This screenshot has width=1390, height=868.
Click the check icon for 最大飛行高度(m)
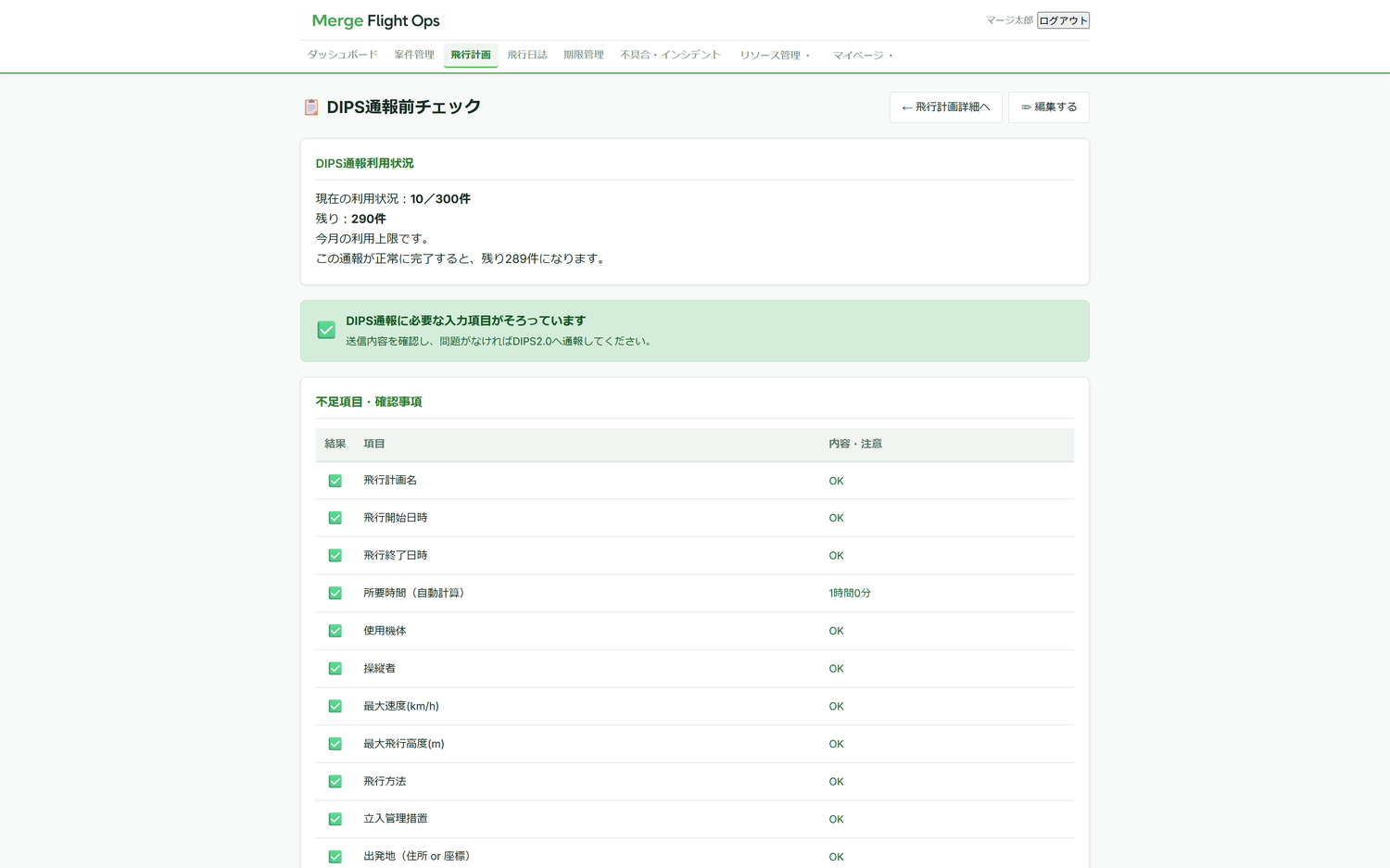(x=335, y=744)
